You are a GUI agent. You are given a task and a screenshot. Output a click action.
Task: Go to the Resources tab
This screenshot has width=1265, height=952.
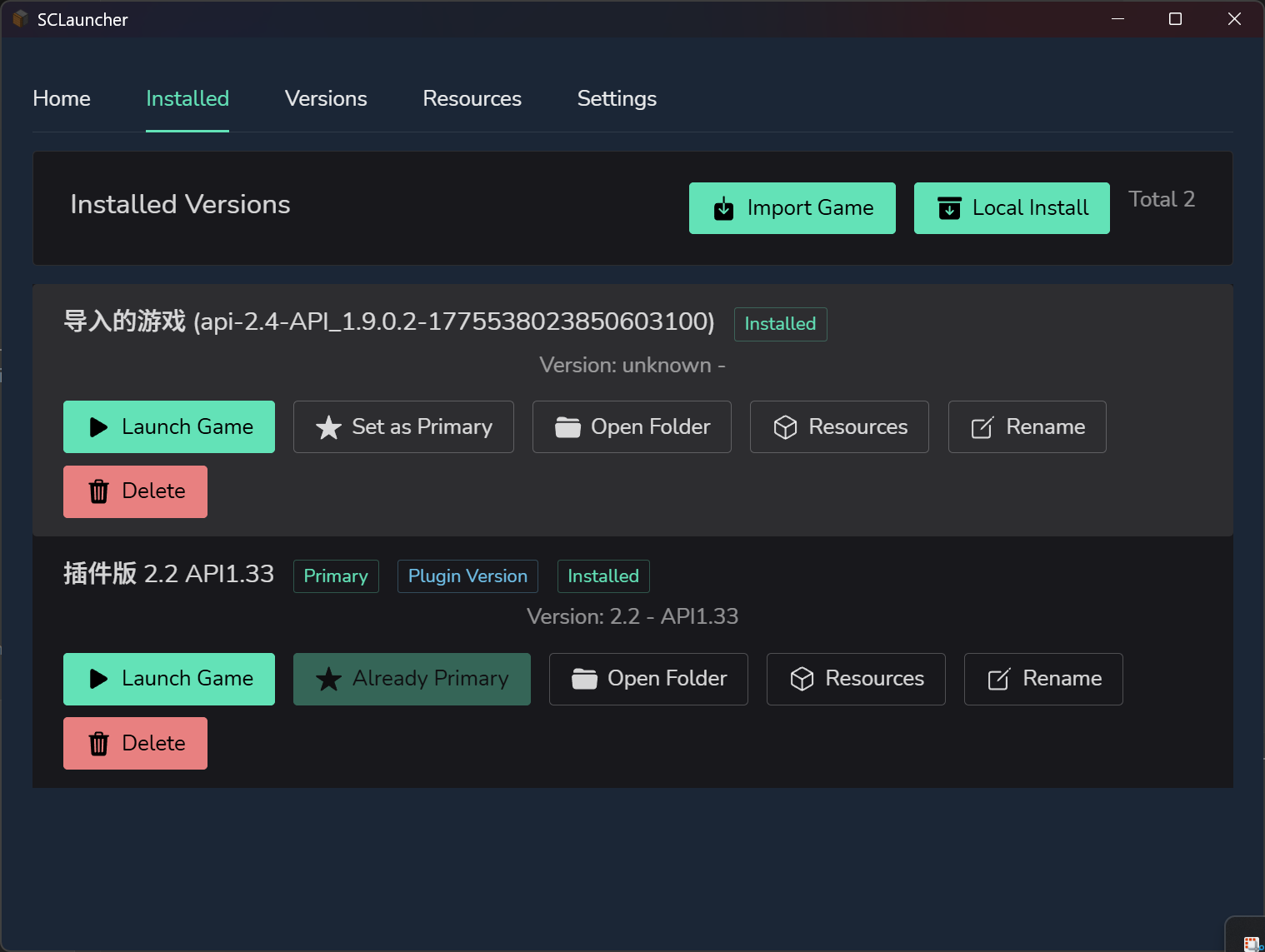pos(472,98)
